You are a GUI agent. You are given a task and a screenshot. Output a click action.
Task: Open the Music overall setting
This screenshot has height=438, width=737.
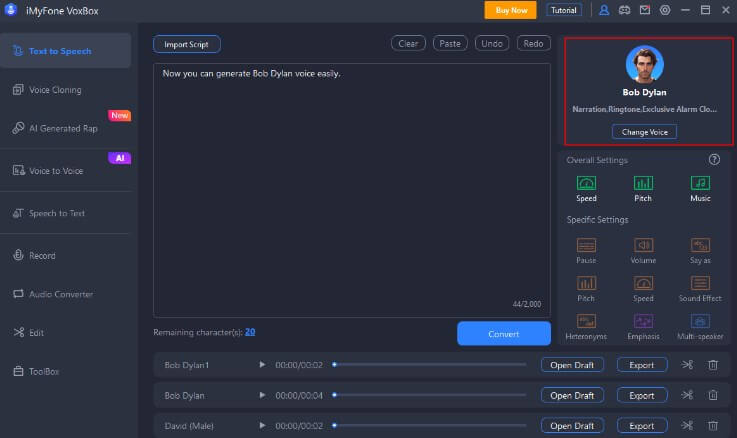700,188
